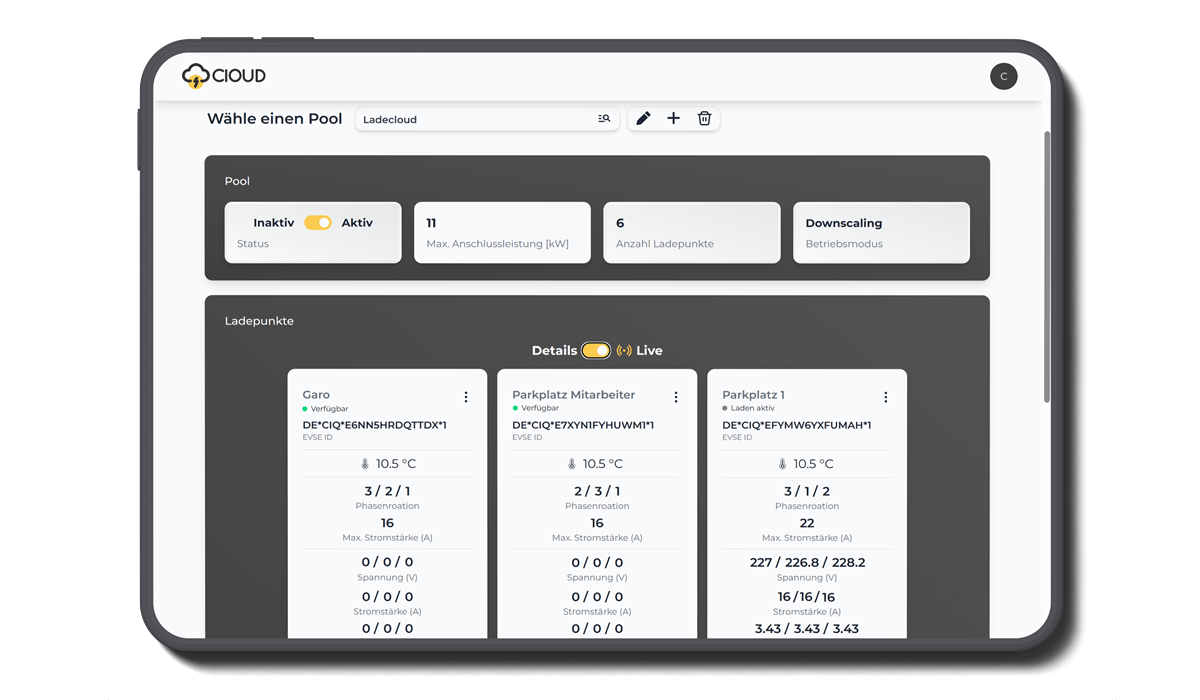Click the Aktiv label next to the status switch

coord(357,223)
